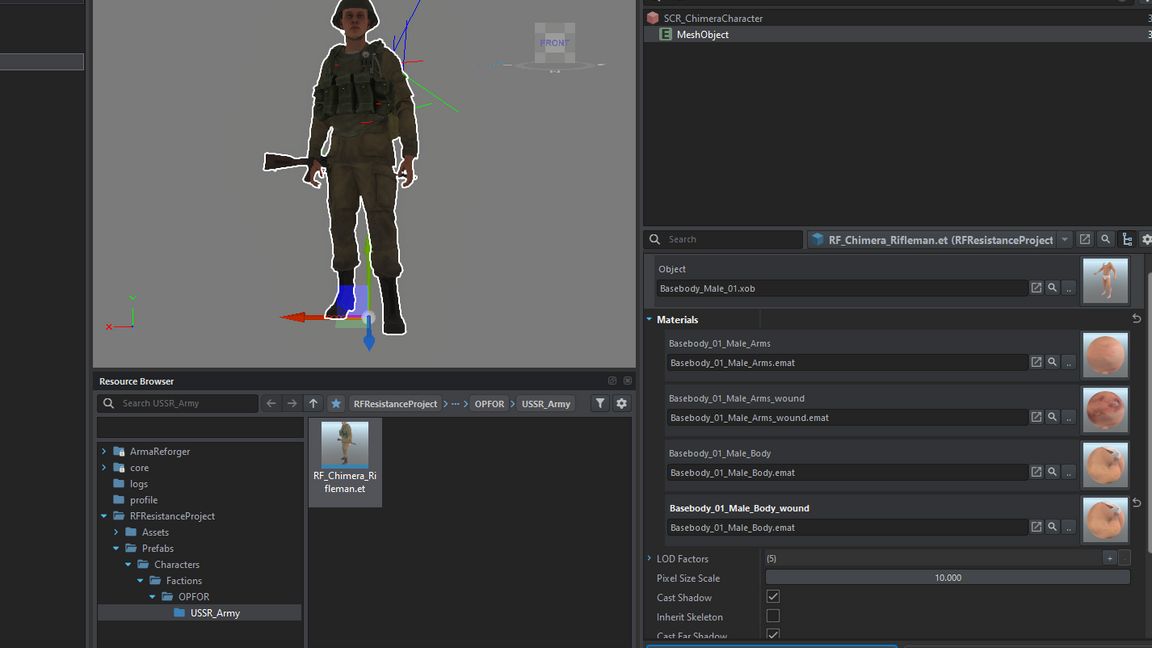Select the RF_Chimera_Rifleman.et prefab thumbnail
The width and height of the screenshot is (1152, 648).
point(345,459)
